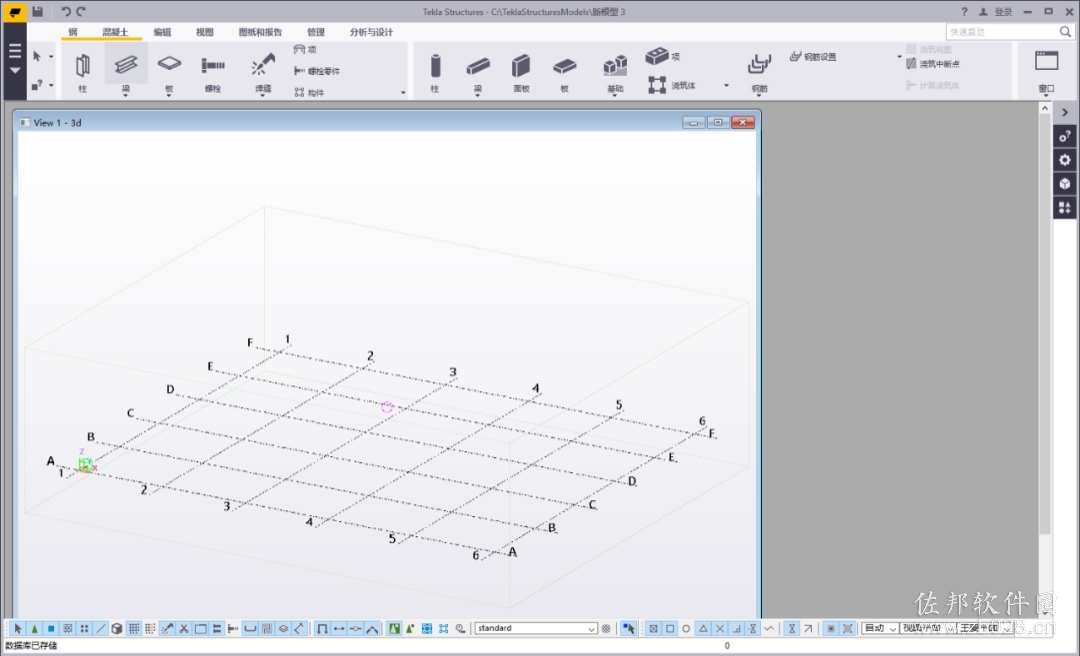Open the 视图 (View) tab
The width and height of the screenshot is (1080, 656).
[205, 32]
